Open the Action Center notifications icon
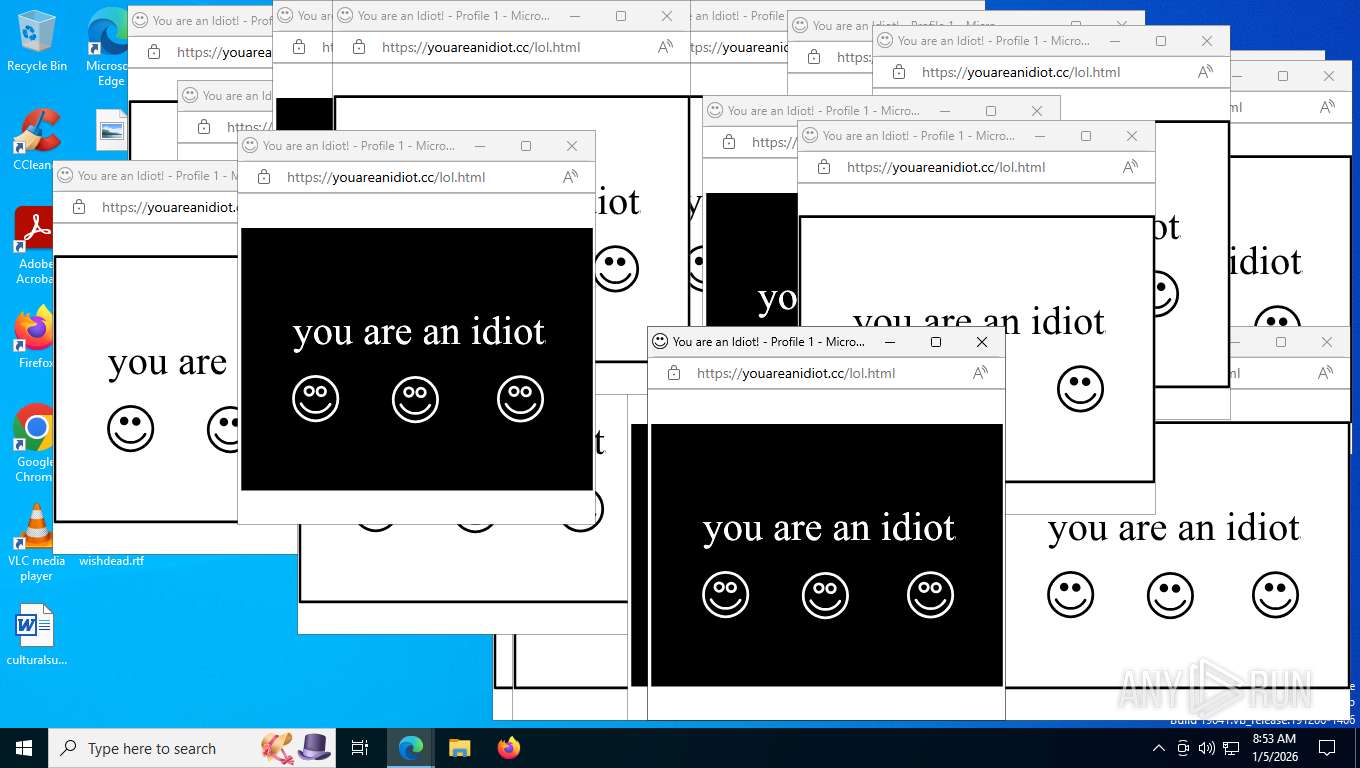Image resolution: width=1360 pixels, height=768 pixels. [x=1327, y=748]
